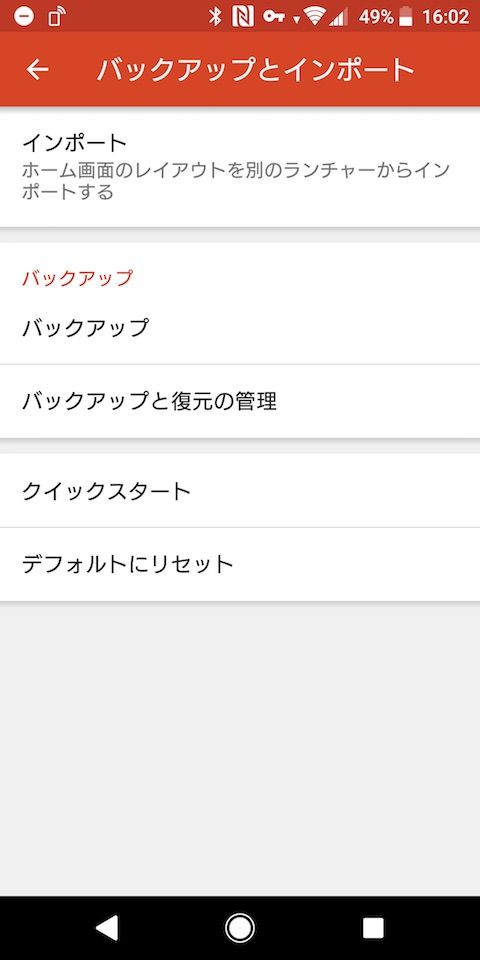Tap the do-not-disturb status icon
Viewport: 480px width, 960px height.
(x=23, y=17)
